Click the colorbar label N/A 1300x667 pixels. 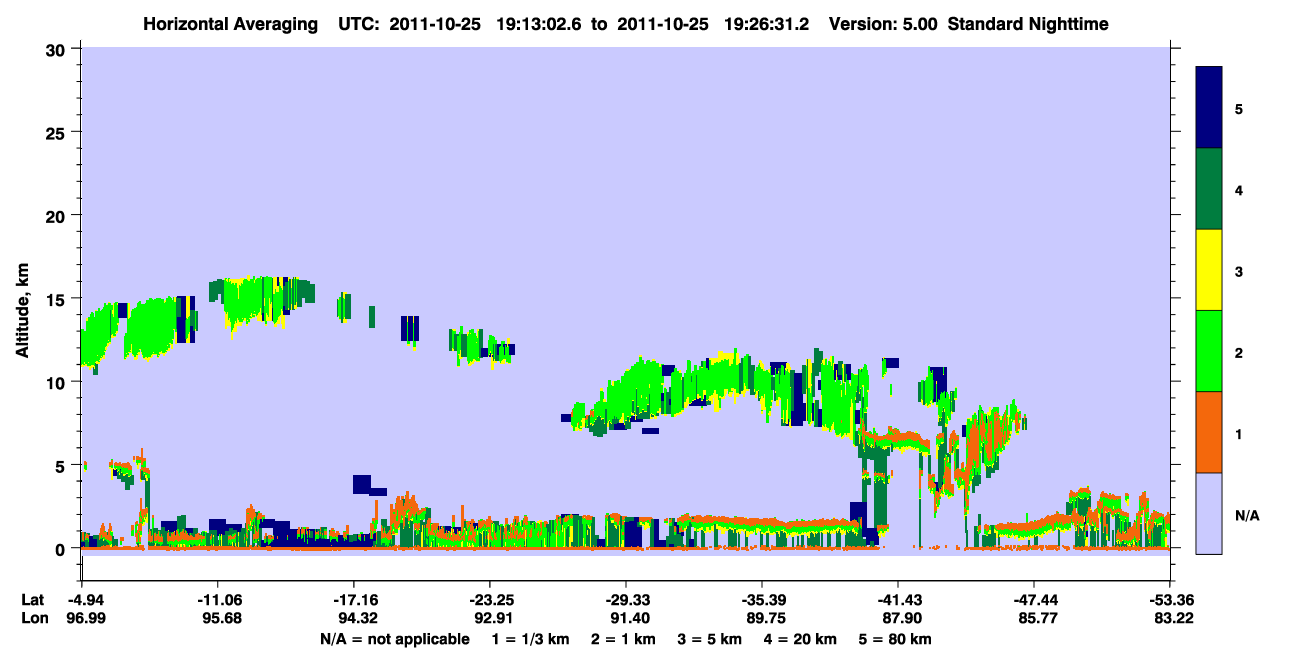(1246, 515)
